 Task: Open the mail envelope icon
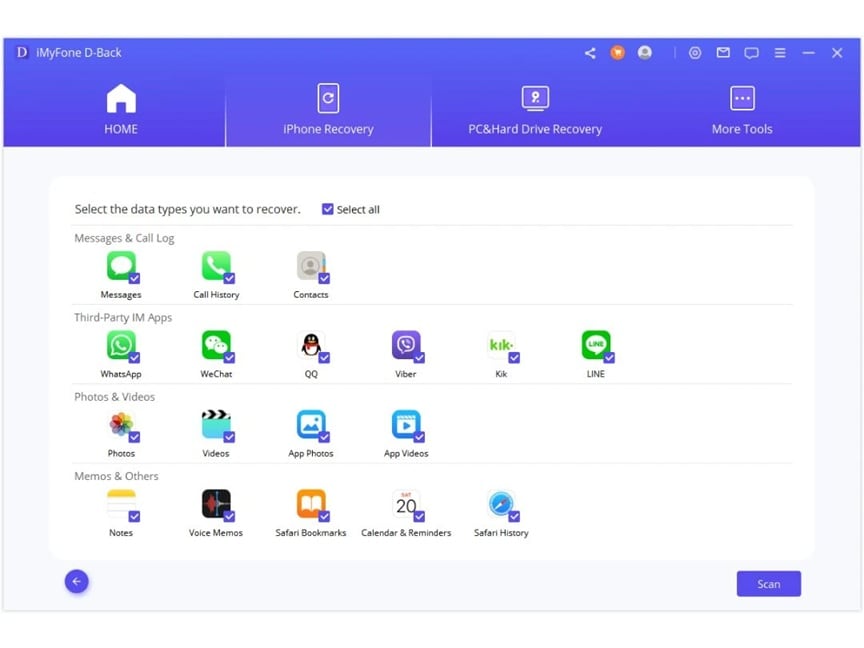click(723, 53)
